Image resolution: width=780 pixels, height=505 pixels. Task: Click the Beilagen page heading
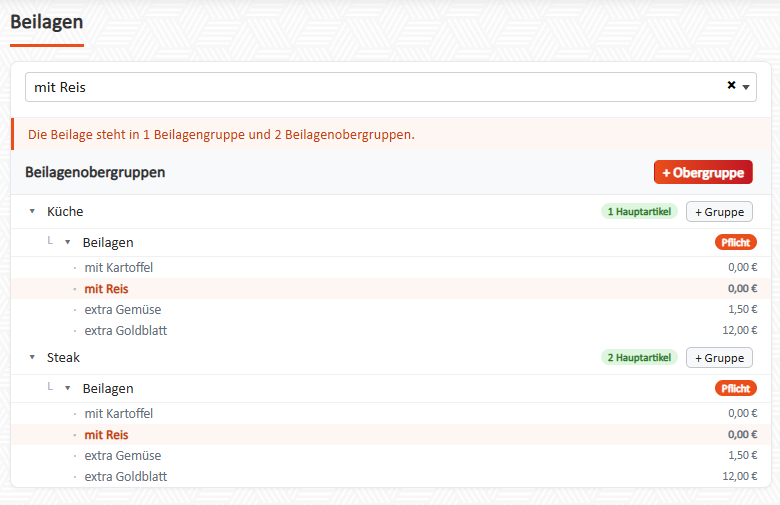(47, 22)
